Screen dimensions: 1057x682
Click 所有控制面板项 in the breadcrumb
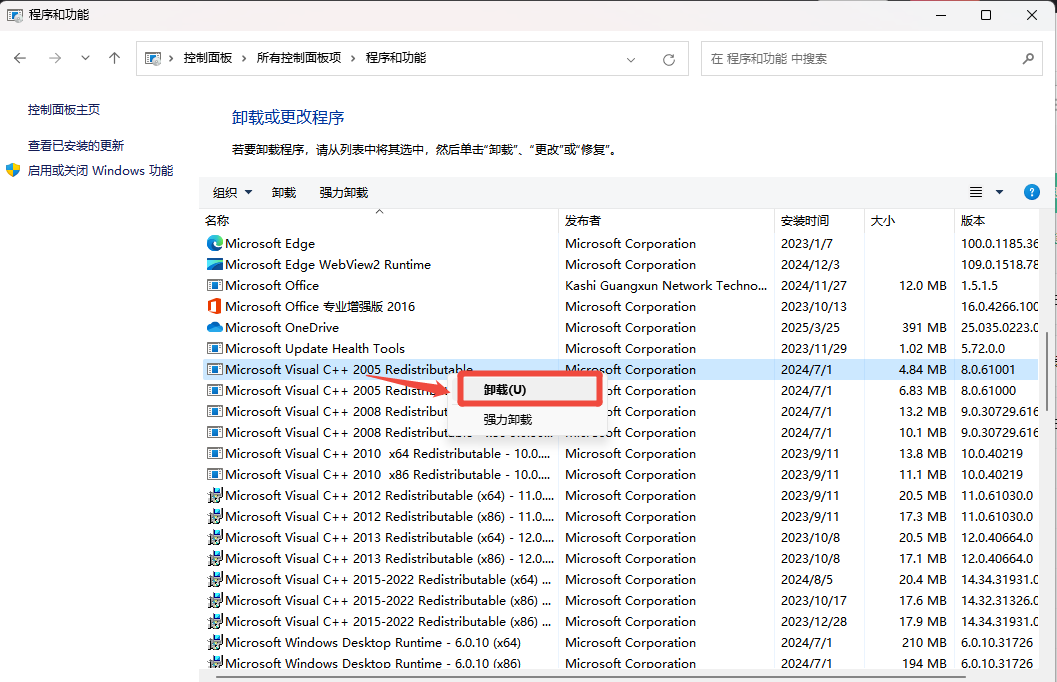click(299, 58)
